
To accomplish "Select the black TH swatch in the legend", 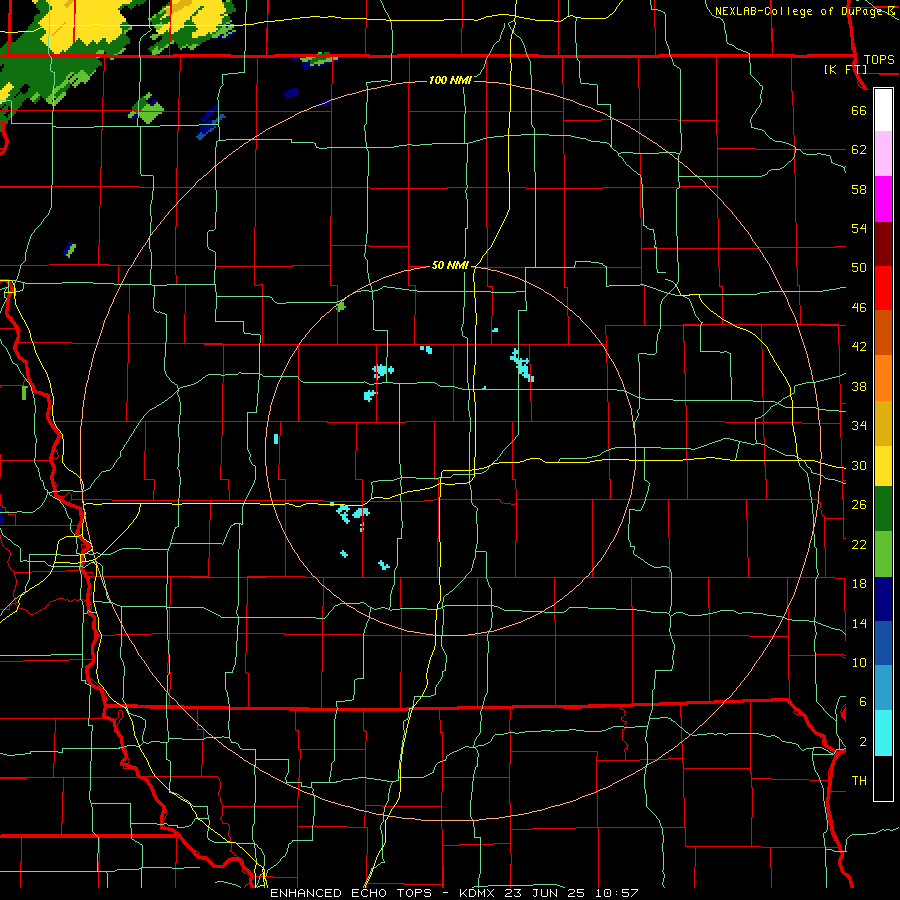I will pyautogui.click(x=883, y=778).
